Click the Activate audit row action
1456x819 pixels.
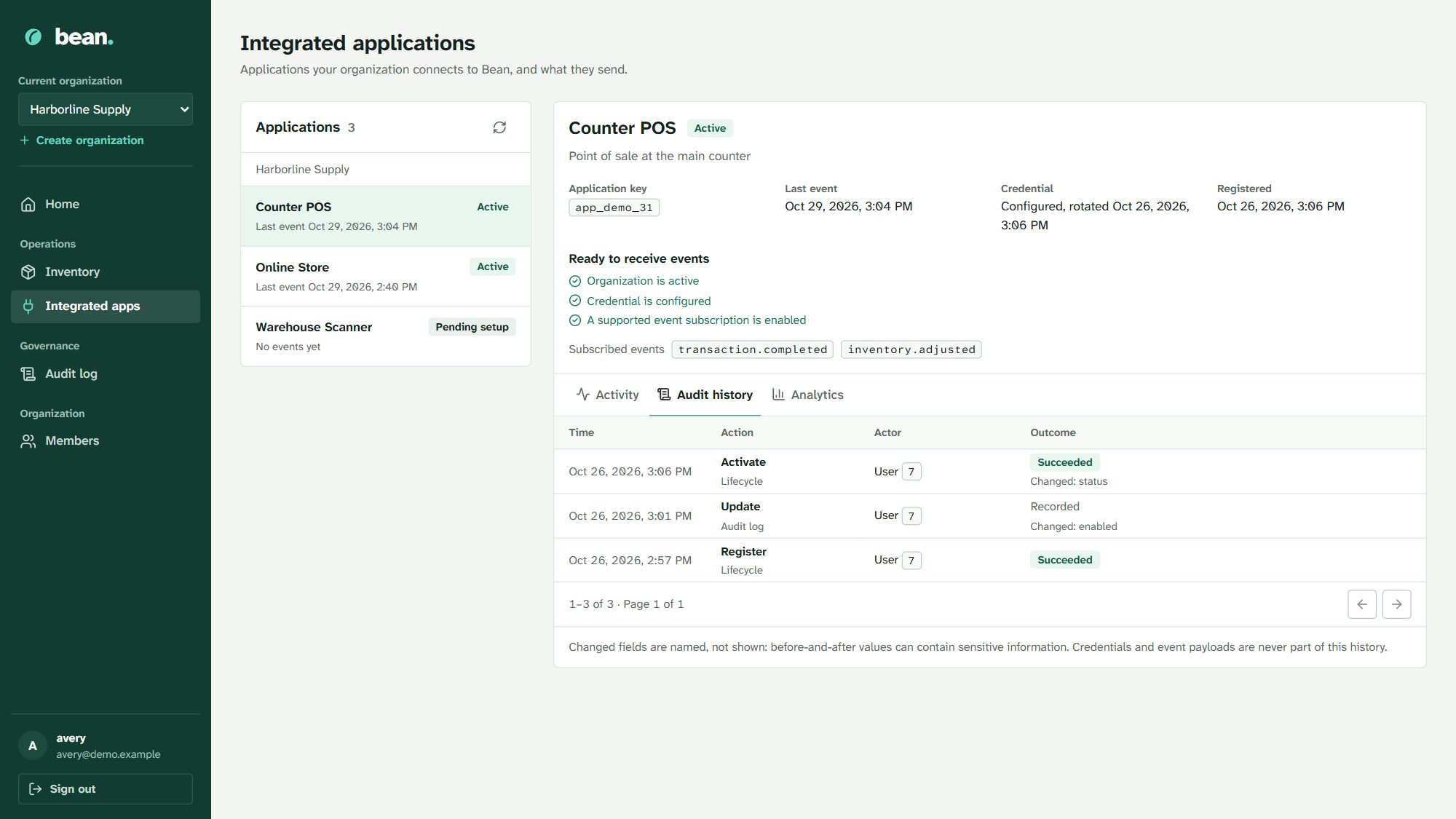coord(743,462)
